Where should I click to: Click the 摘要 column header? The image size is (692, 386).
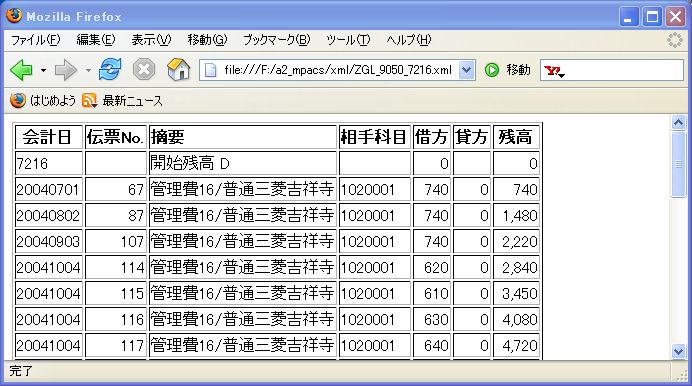243,137
